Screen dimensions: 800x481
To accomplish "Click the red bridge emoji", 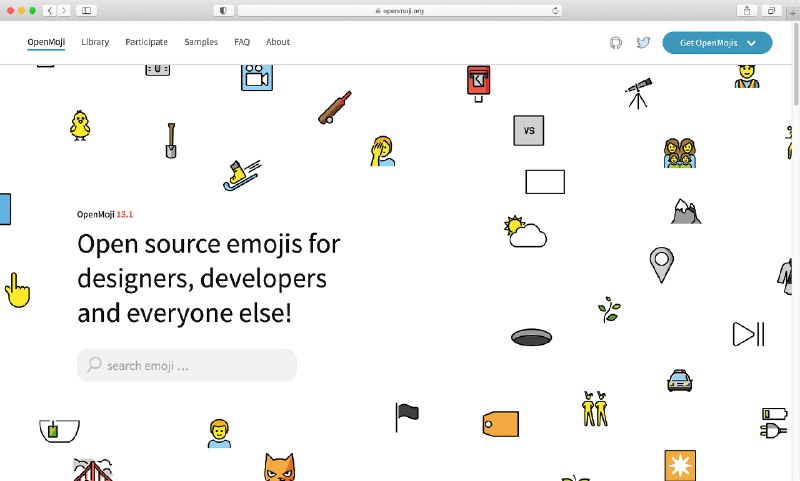I will [x=92, y=469].
